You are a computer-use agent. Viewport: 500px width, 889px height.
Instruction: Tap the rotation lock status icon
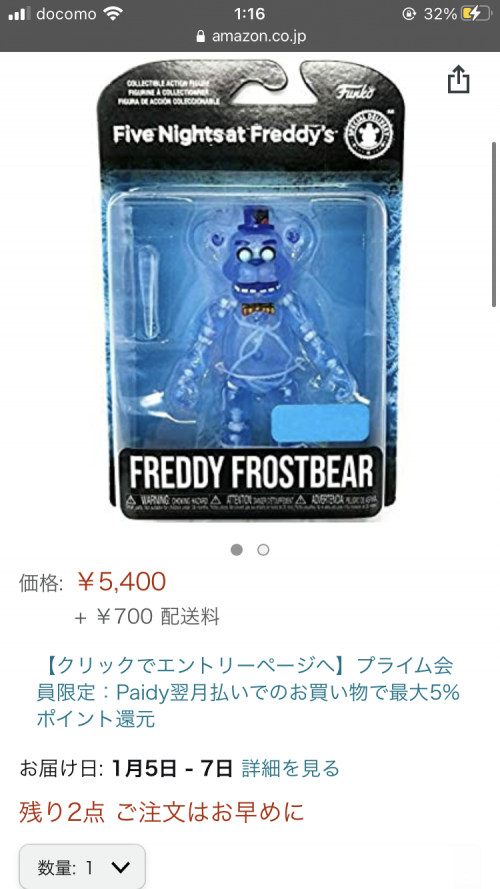coord(409,14)
